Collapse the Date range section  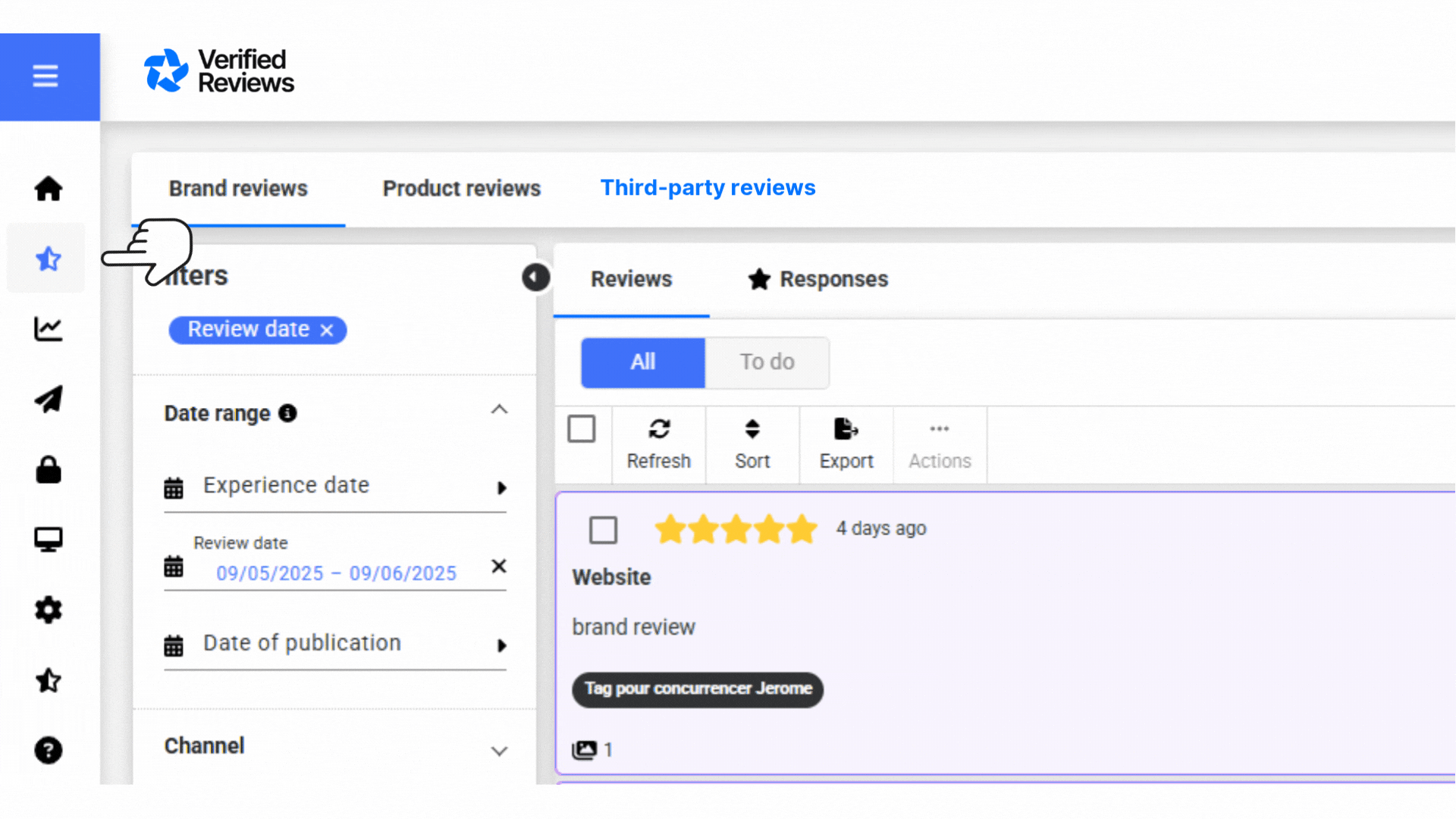[x=499, y=409]
